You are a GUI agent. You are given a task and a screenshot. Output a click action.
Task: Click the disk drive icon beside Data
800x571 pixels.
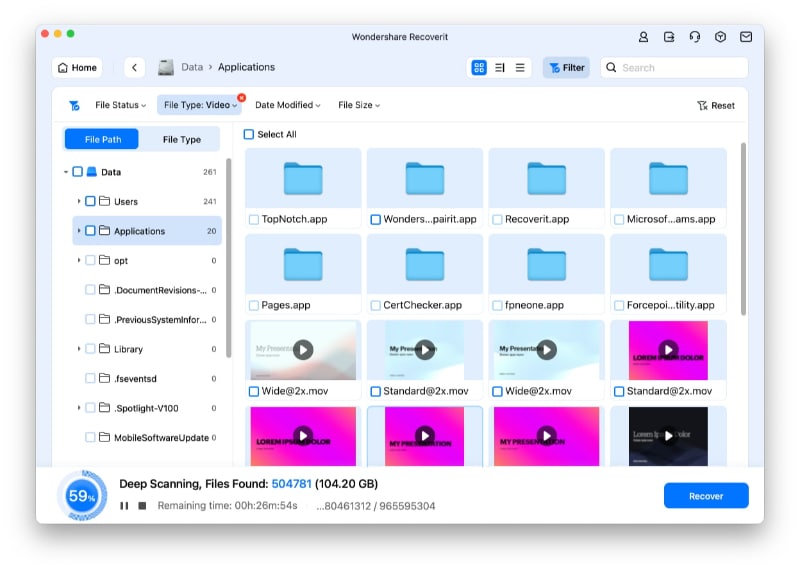(x=166, y=67)
